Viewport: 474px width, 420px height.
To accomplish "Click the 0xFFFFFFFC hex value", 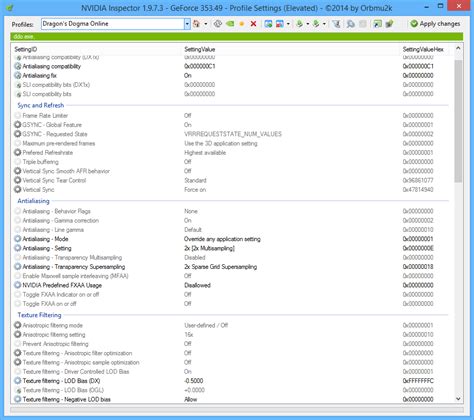I will tap(418, 381).
